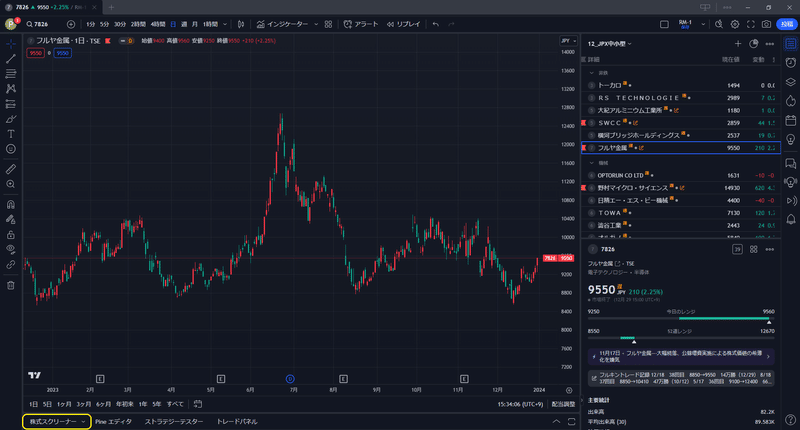Open the JPY currency dropdown on price scale
This screenshot has width=800, height=430.
tap(568, 41)
